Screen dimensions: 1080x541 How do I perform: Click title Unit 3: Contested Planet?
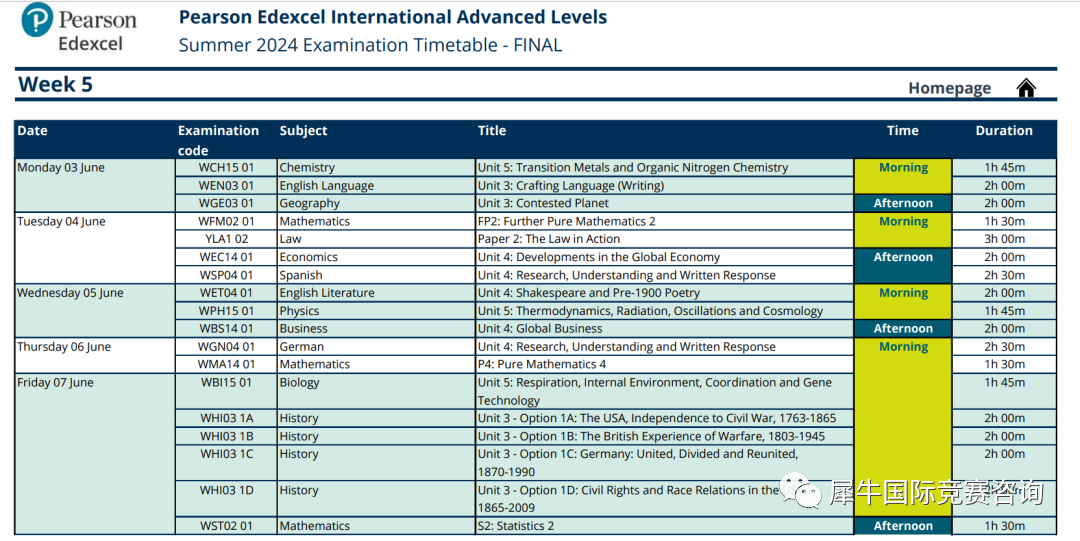click(x=543, y=203)
